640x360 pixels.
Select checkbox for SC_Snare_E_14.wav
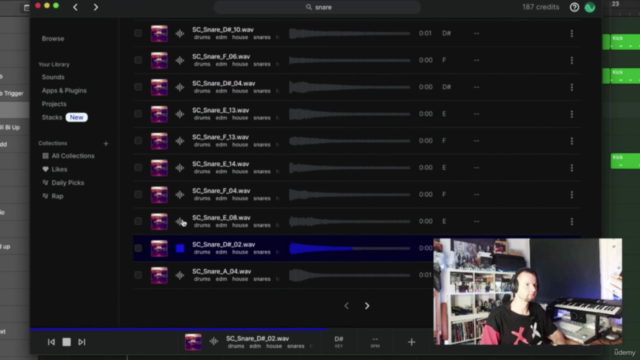tap(138, 168)
